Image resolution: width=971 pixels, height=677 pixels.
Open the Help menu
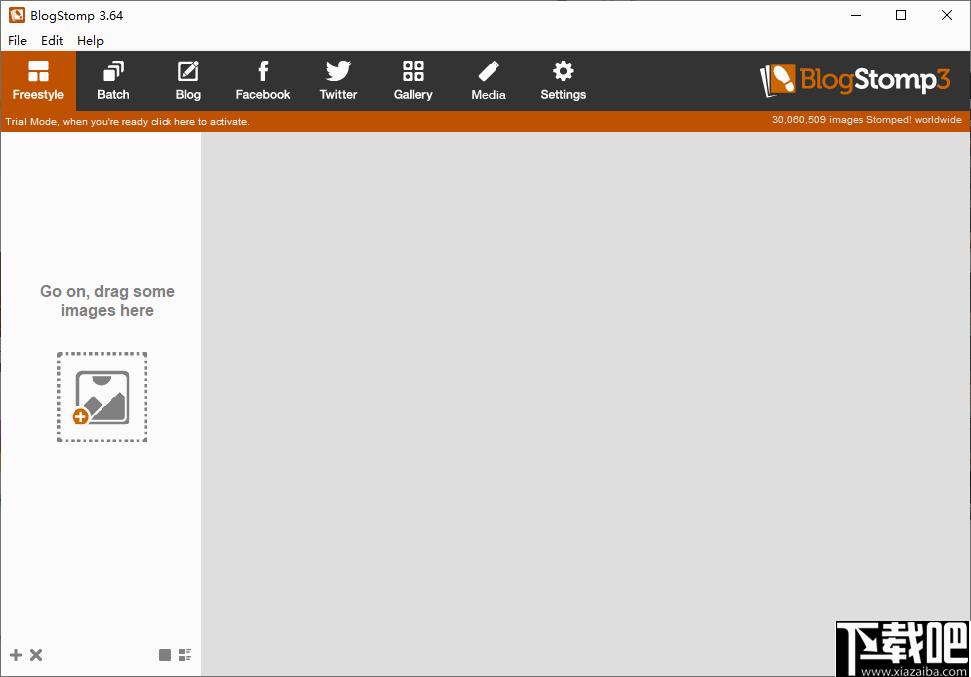[90, 41]
